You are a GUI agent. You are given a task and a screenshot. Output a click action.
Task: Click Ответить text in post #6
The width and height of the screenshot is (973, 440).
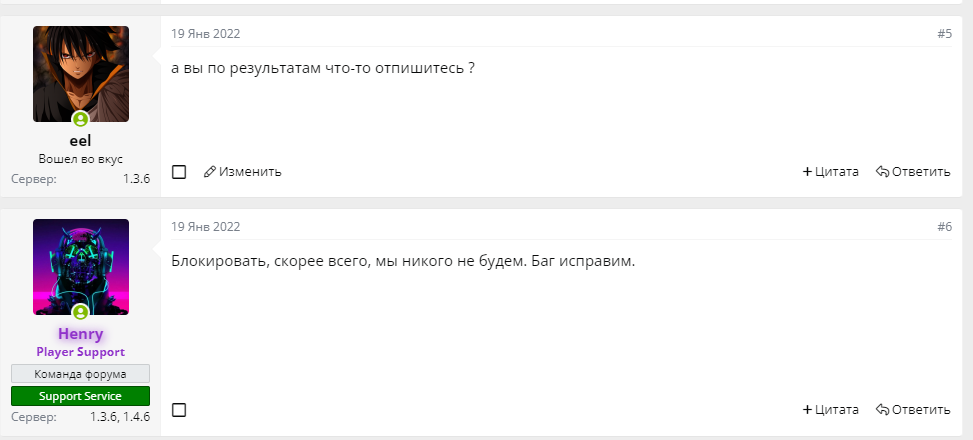921,410
